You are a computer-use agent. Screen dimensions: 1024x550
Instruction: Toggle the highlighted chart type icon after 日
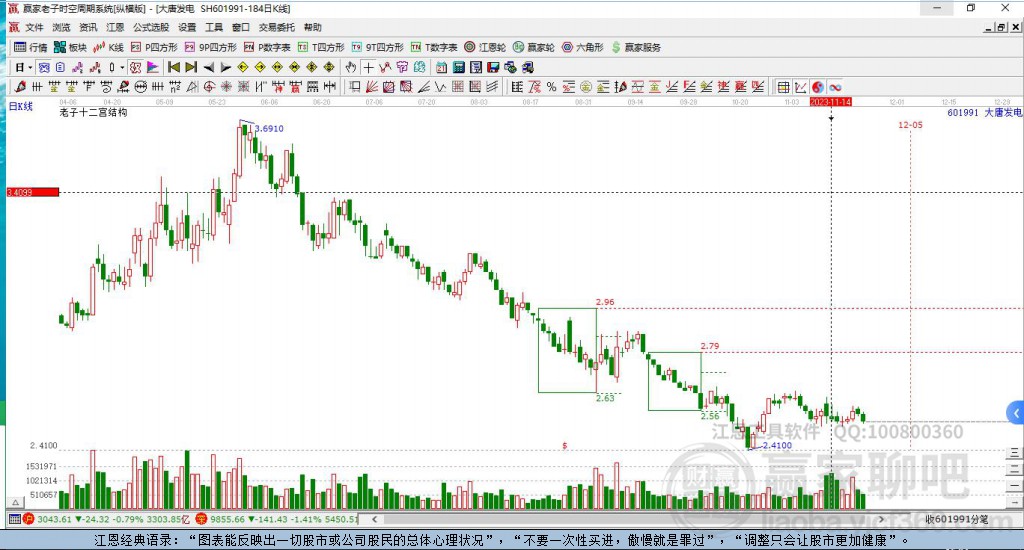pyautogui.click(x=44, y=67)
